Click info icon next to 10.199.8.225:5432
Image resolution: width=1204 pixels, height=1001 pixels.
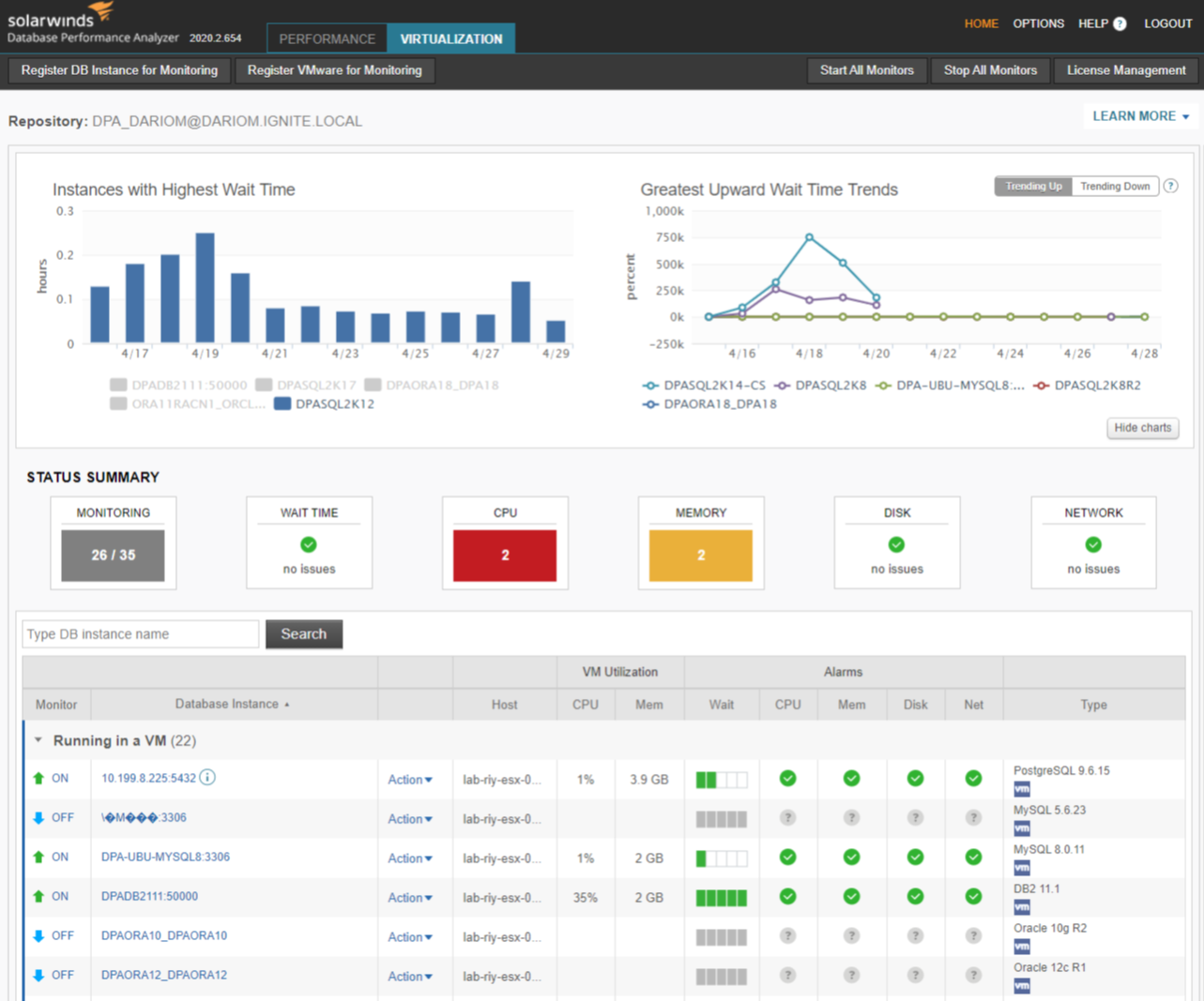(x=207, y=778)
